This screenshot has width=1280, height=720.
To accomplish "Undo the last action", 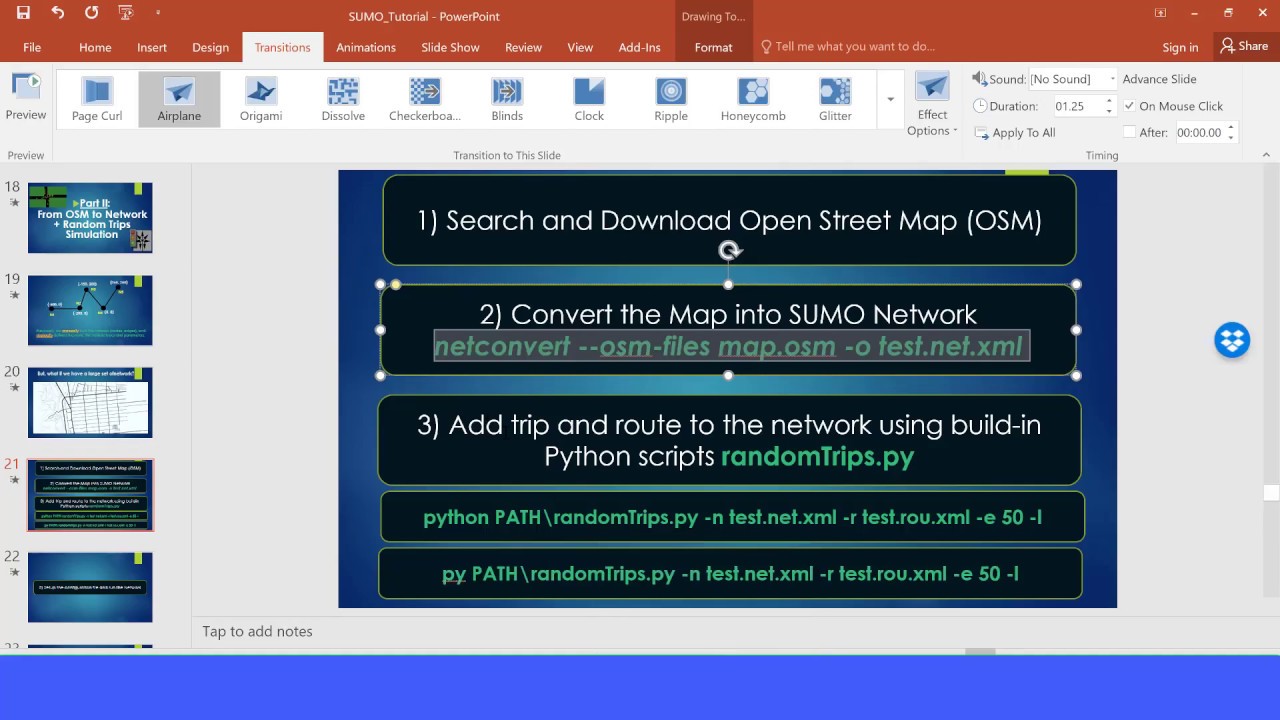I will 57,14.
